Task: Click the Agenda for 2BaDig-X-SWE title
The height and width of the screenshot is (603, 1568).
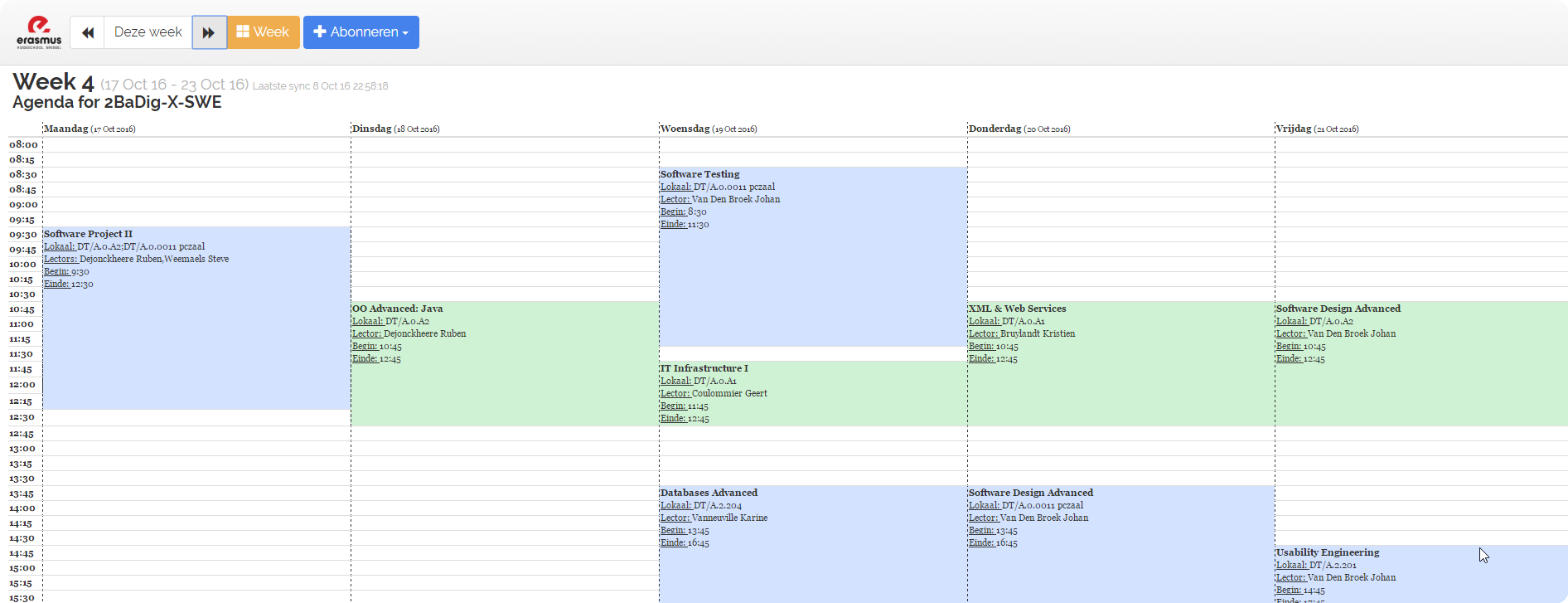Action: [117, 102]
